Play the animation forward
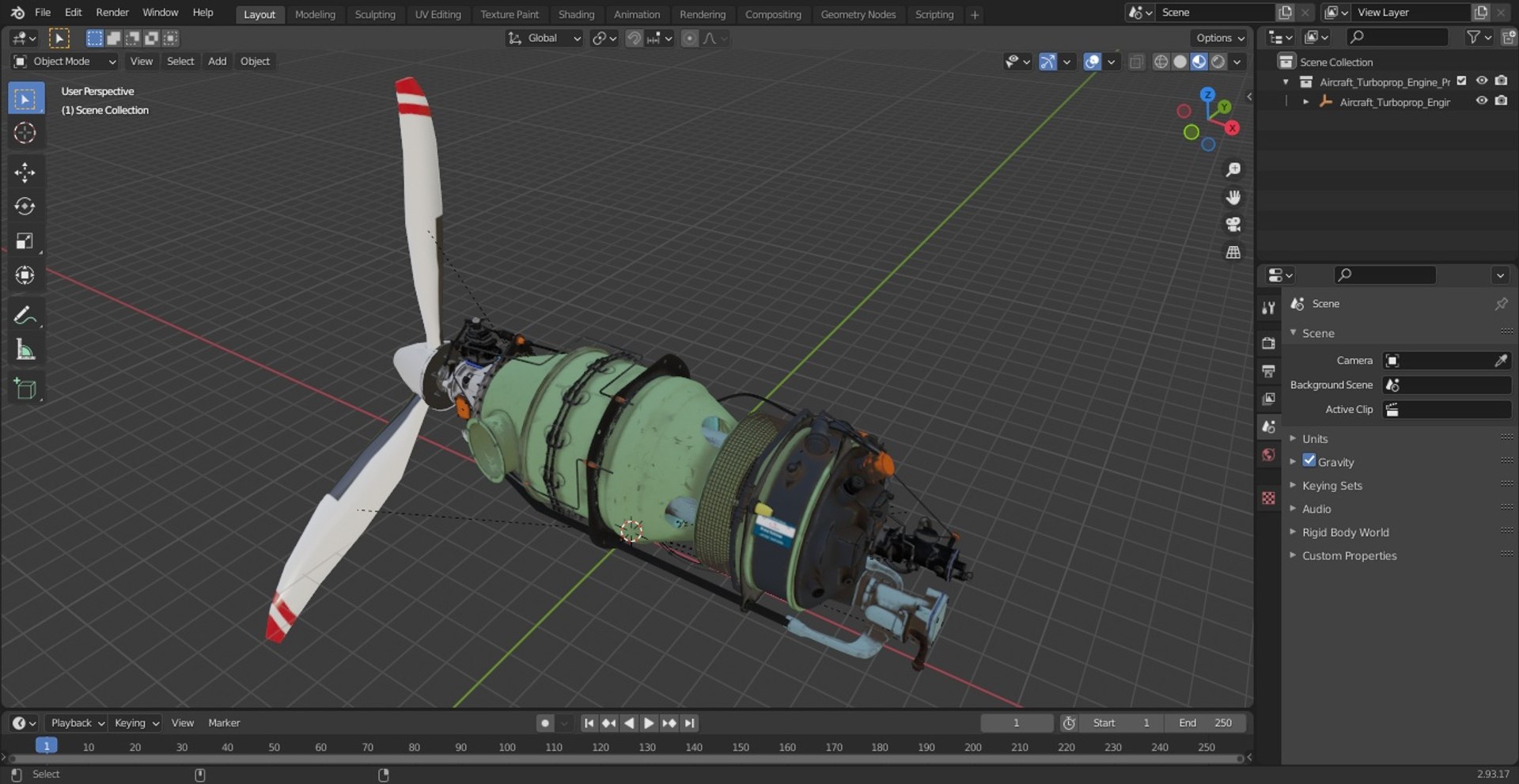The height and width of the screenshot is (784, 1519). point(649,723)
